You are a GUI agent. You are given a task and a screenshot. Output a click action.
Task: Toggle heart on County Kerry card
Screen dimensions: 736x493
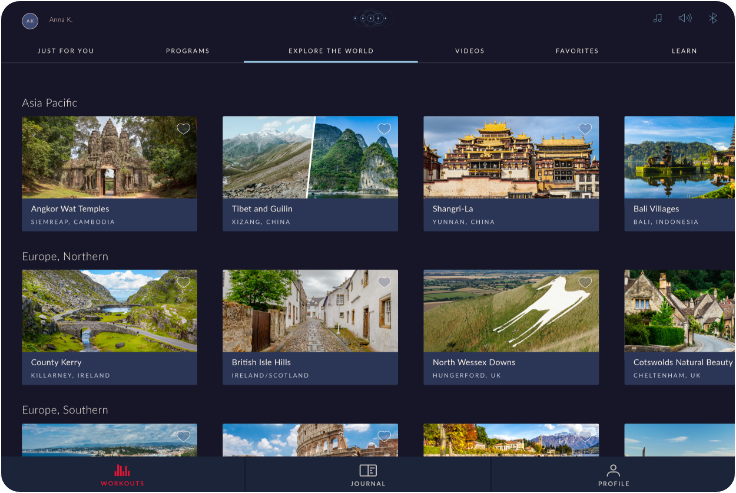(x=183, y=283)
